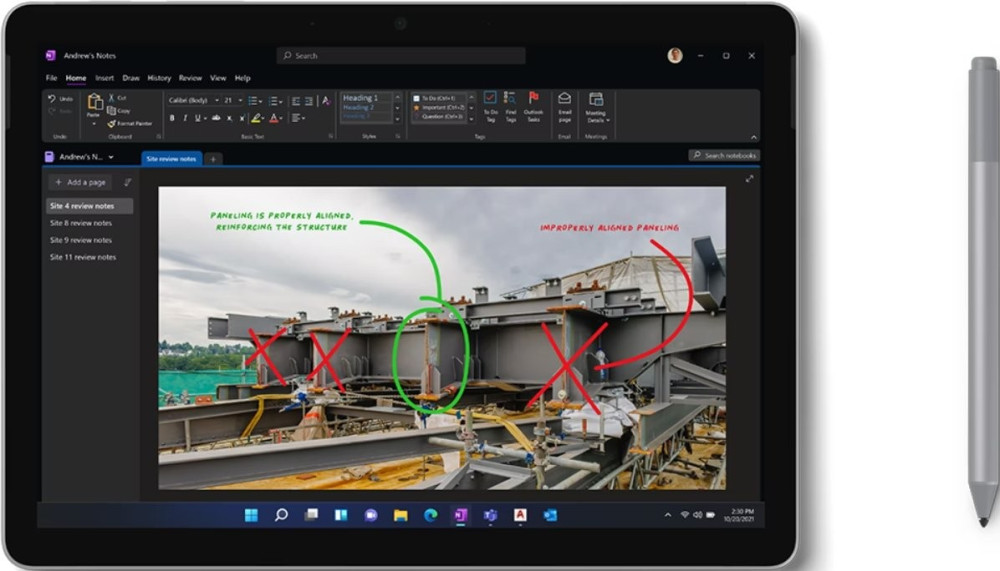Click the Email page icon
The width and height of the screenshot is (1000, 571).
pyautogui.click(x=564, y=99)
